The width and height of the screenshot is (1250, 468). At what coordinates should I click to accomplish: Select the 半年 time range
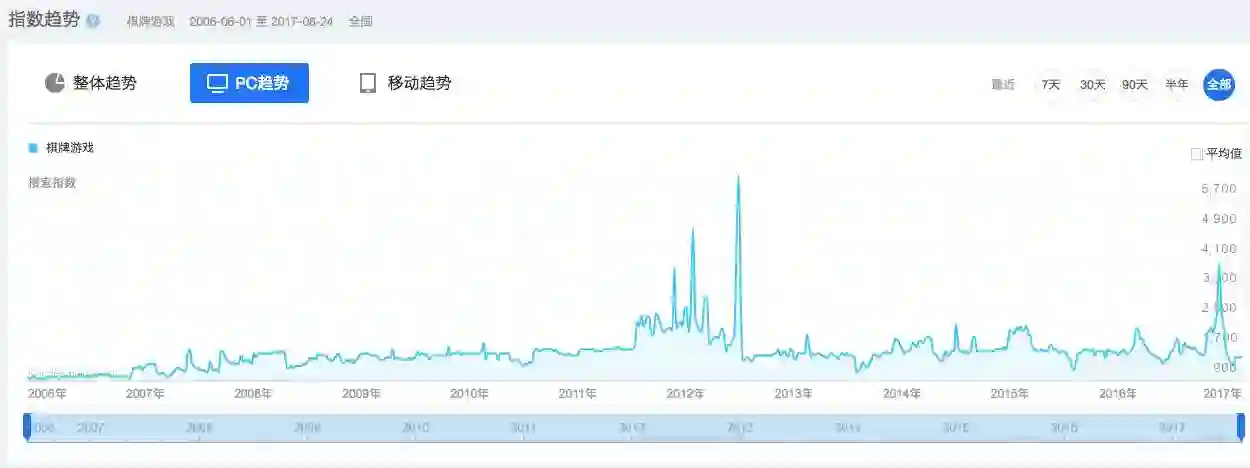coord(1176,85)
